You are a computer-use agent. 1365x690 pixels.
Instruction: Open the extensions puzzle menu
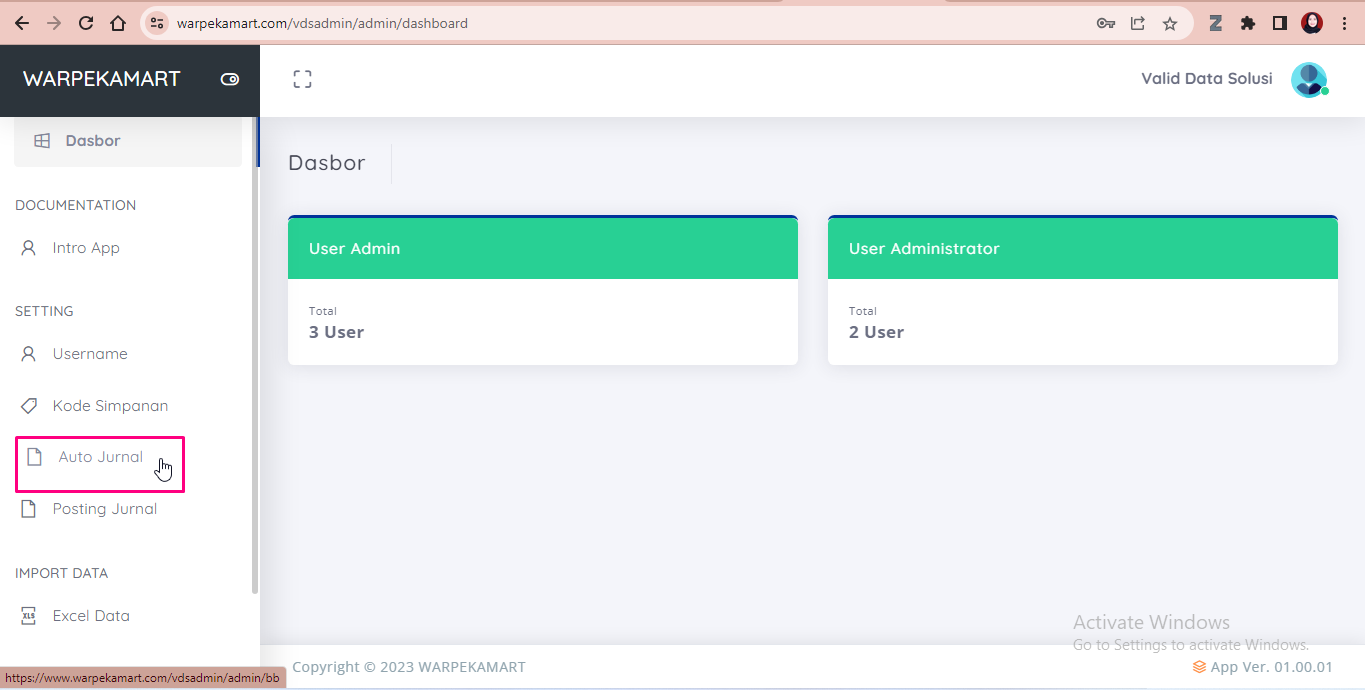pyautogui.click(x=1247, y=23)
